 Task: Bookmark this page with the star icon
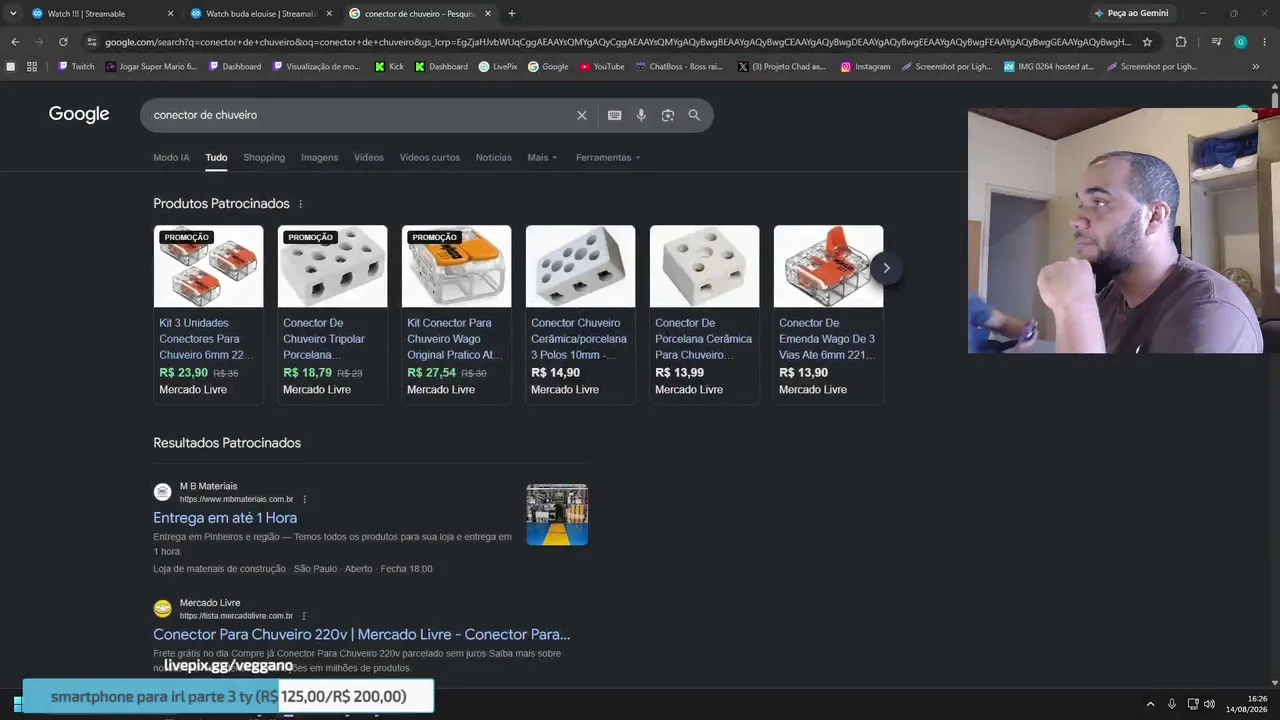pyautogui.click(x=1147, y=42)
